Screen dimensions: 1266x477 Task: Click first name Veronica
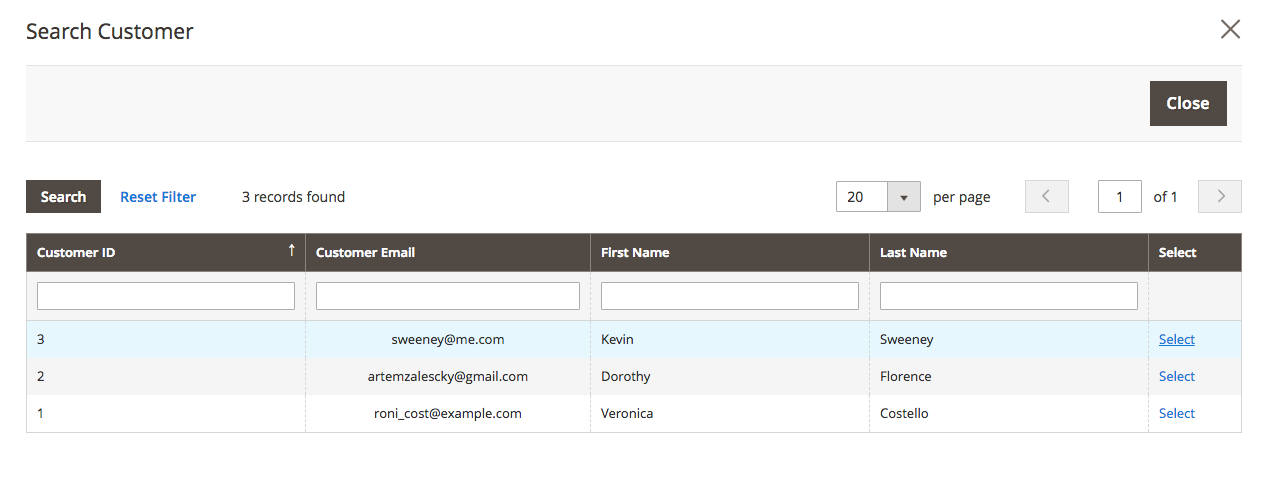coord(627,413)
